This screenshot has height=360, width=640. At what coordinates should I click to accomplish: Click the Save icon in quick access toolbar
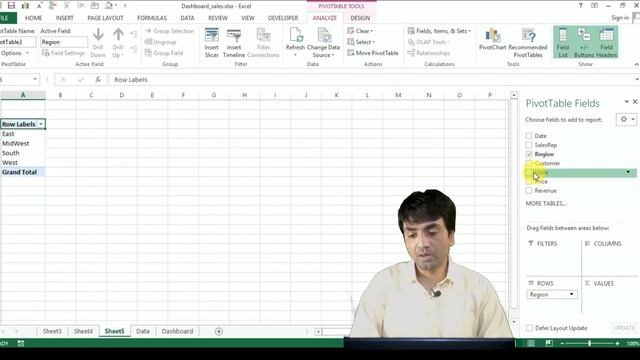pyautogui.click(x=11, y=6)
